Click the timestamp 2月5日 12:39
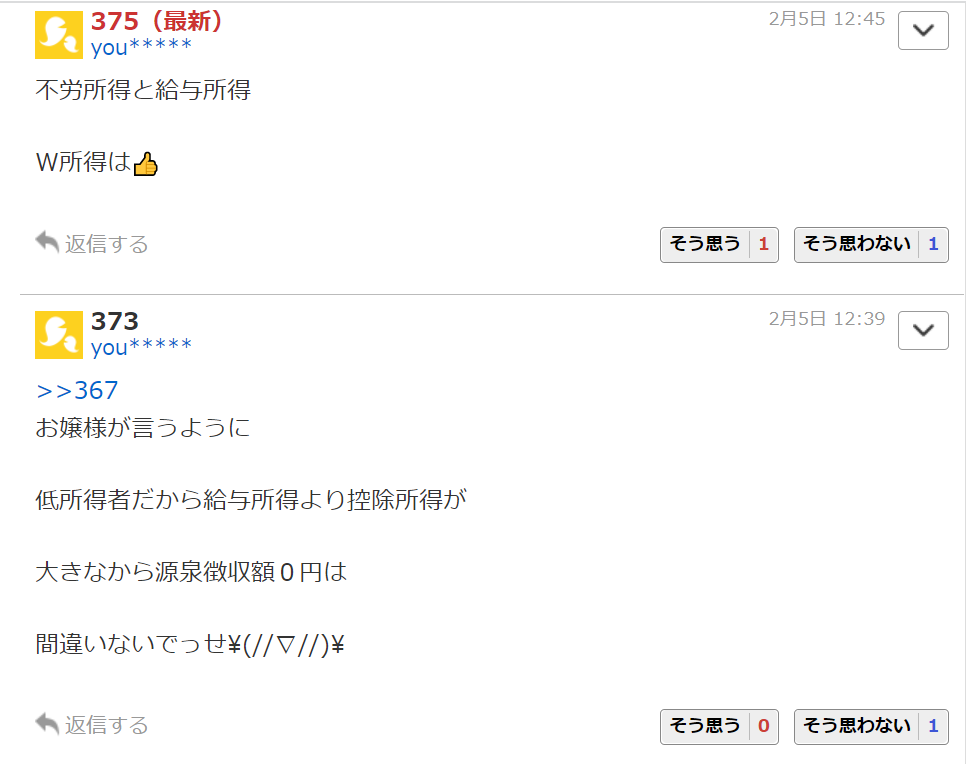This screenshot has width=966, height=764. coord(827,319)
